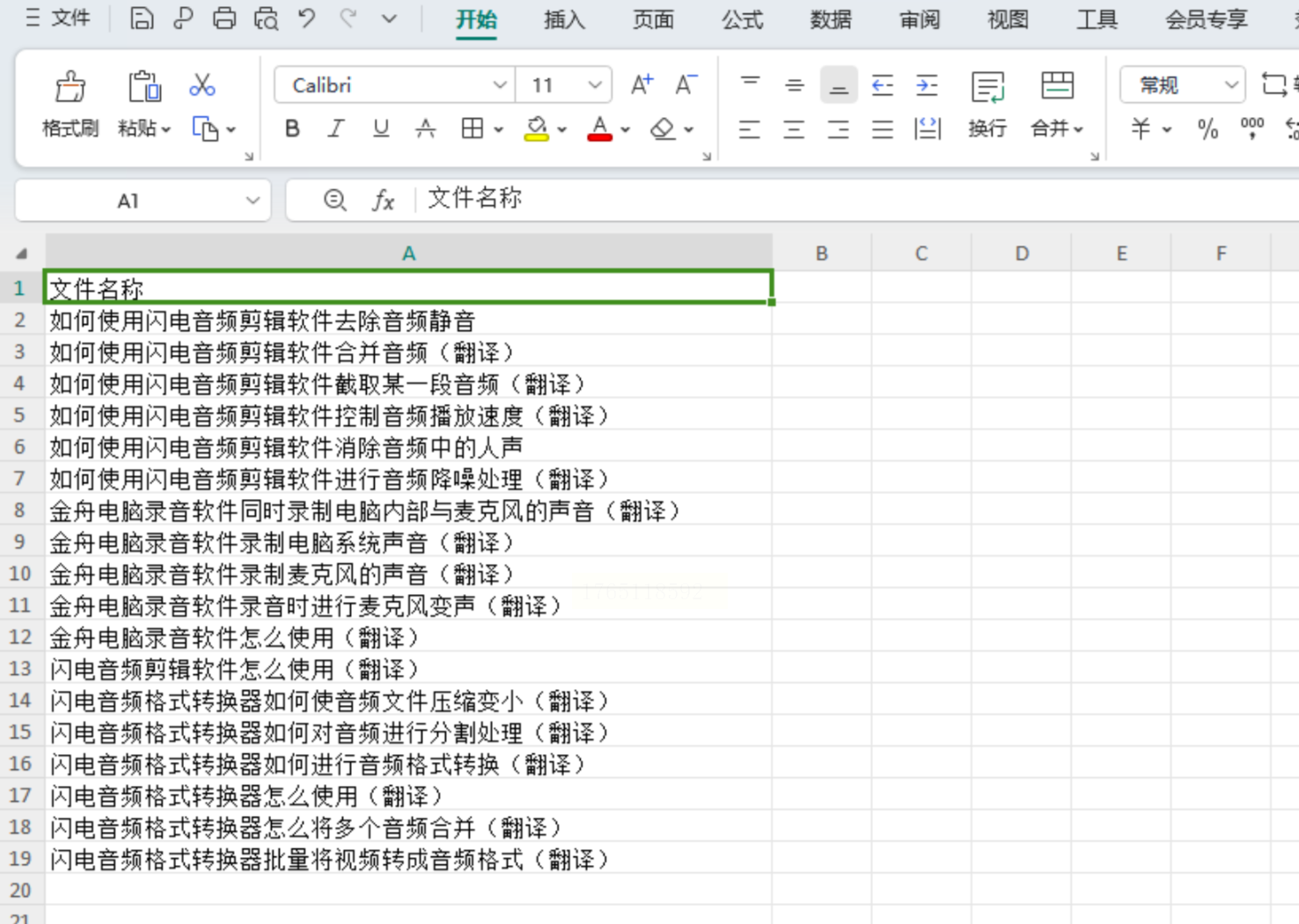The width and height of the screenshot is (1299, 924).
Task: Decrease indent with the left-arrow icon
Action: click(x=882, y=85)
